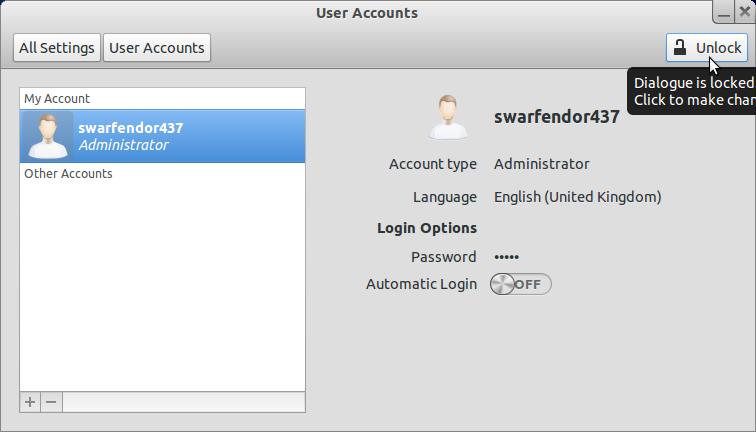Minimize the User Accounts window

point(724,11)
